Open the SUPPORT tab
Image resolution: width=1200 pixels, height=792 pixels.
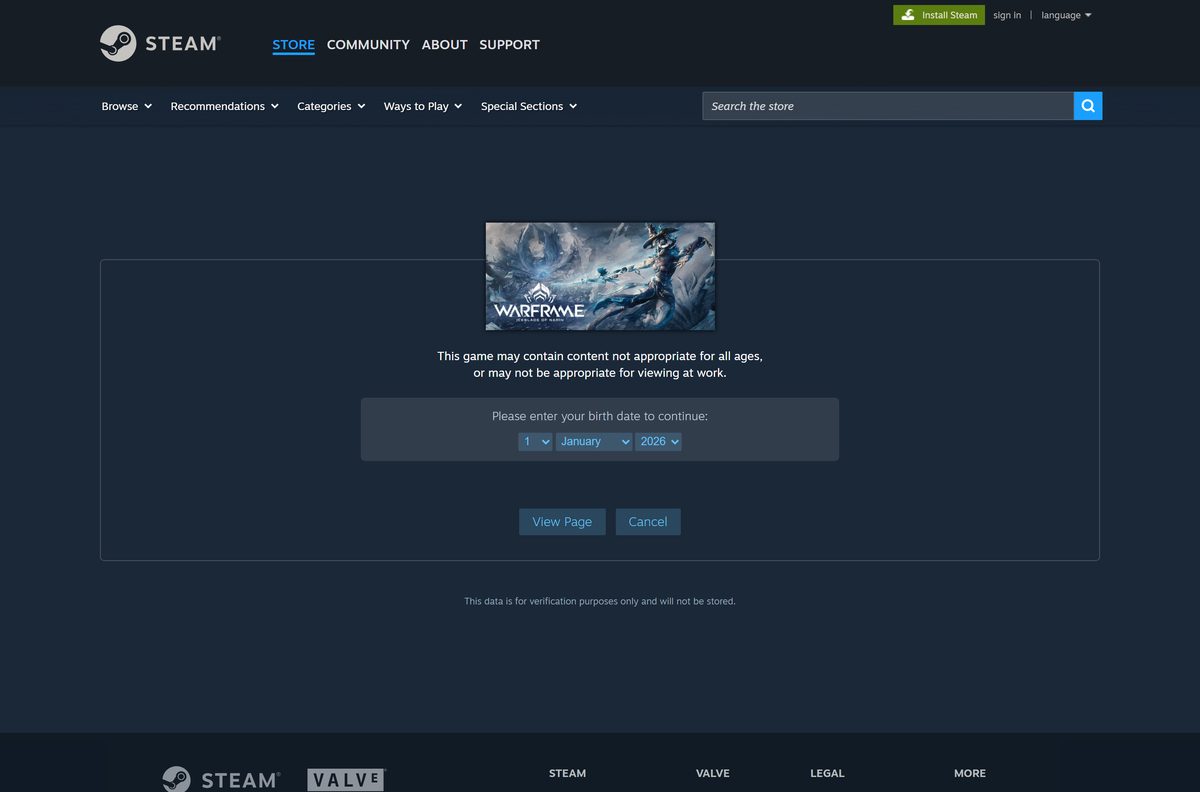pos(509,45)
